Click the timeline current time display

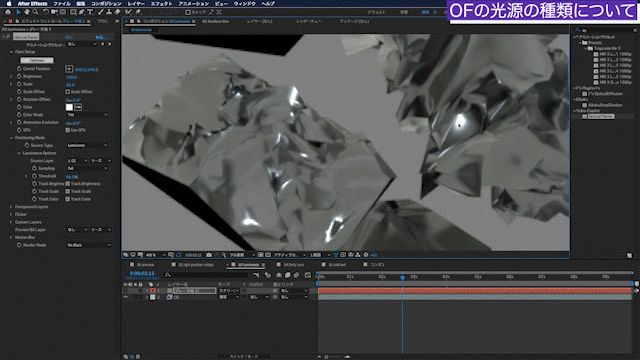pos(142,273)
